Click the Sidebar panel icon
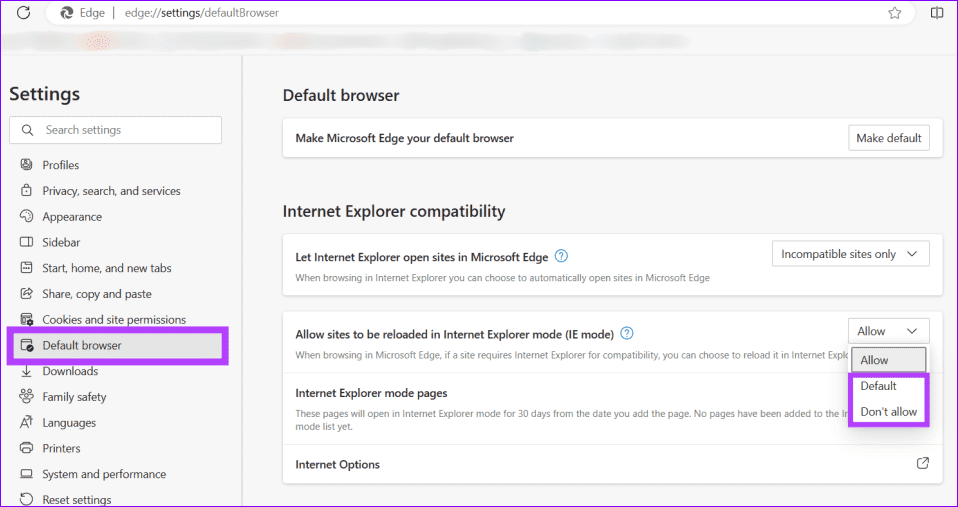Image resolution: width=958 pixels, height=507 pixels. click(x=26, y=242)
